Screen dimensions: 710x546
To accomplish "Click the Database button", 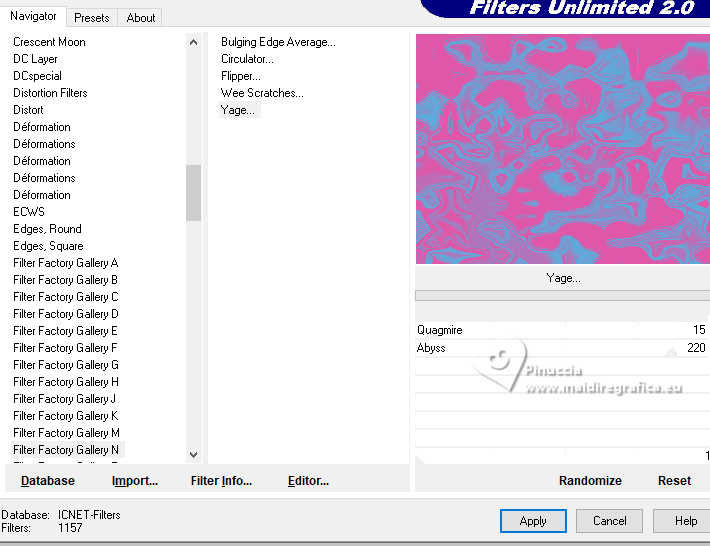I will (x=48, y=481).
